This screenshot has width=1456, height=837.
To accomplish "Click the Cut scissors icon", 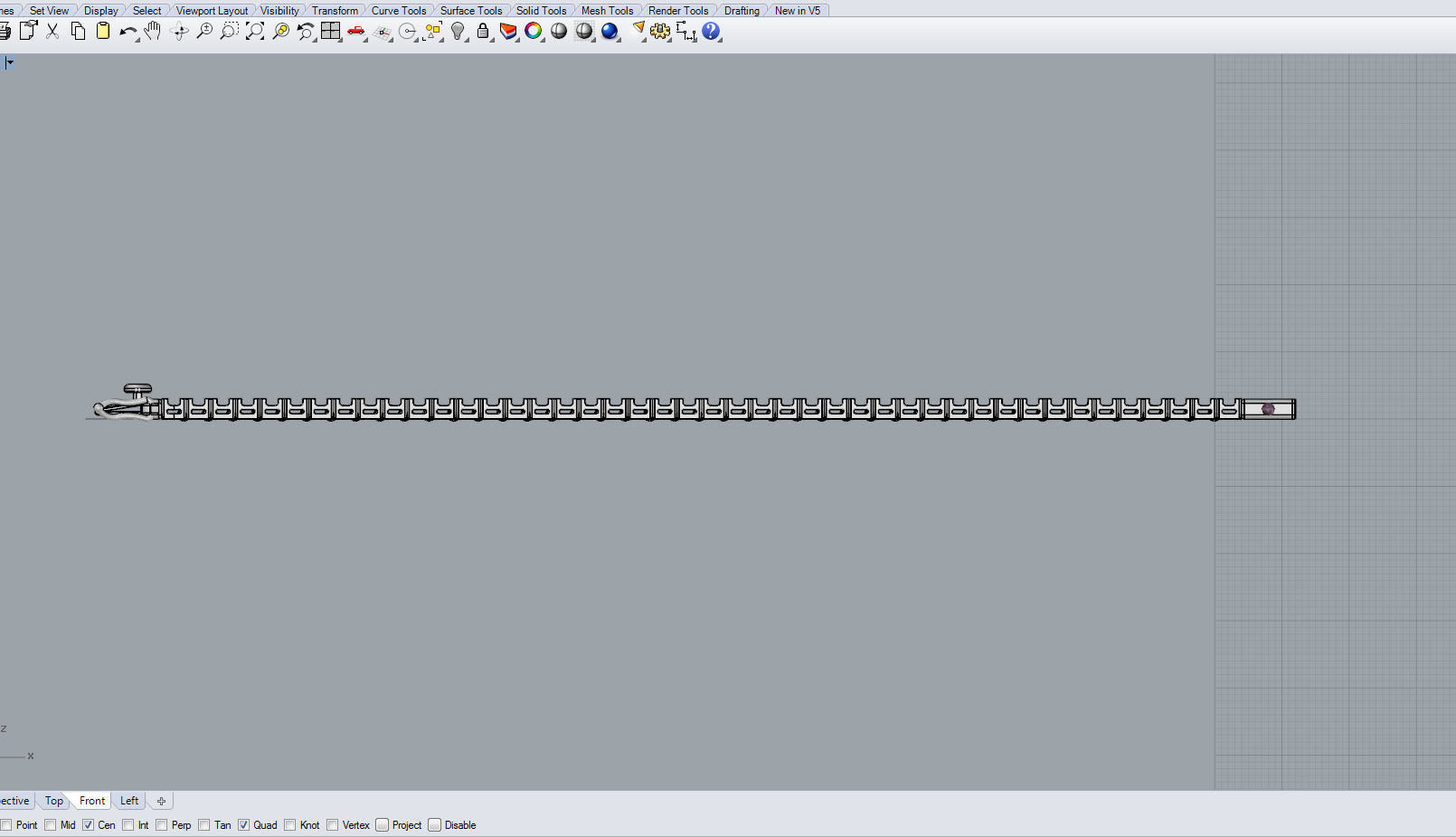I will (x=52, y=31).
